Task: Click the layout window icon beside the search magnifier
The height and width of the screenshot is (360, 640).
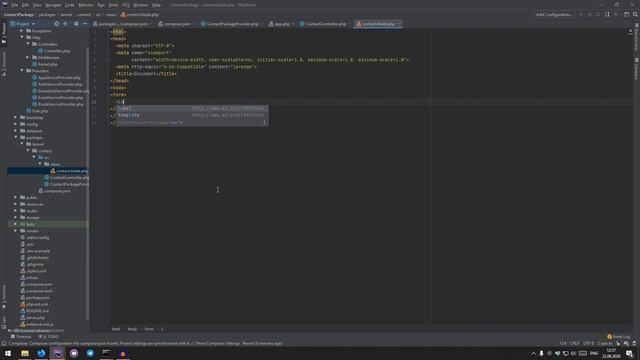Action: [x=627, y=14]
